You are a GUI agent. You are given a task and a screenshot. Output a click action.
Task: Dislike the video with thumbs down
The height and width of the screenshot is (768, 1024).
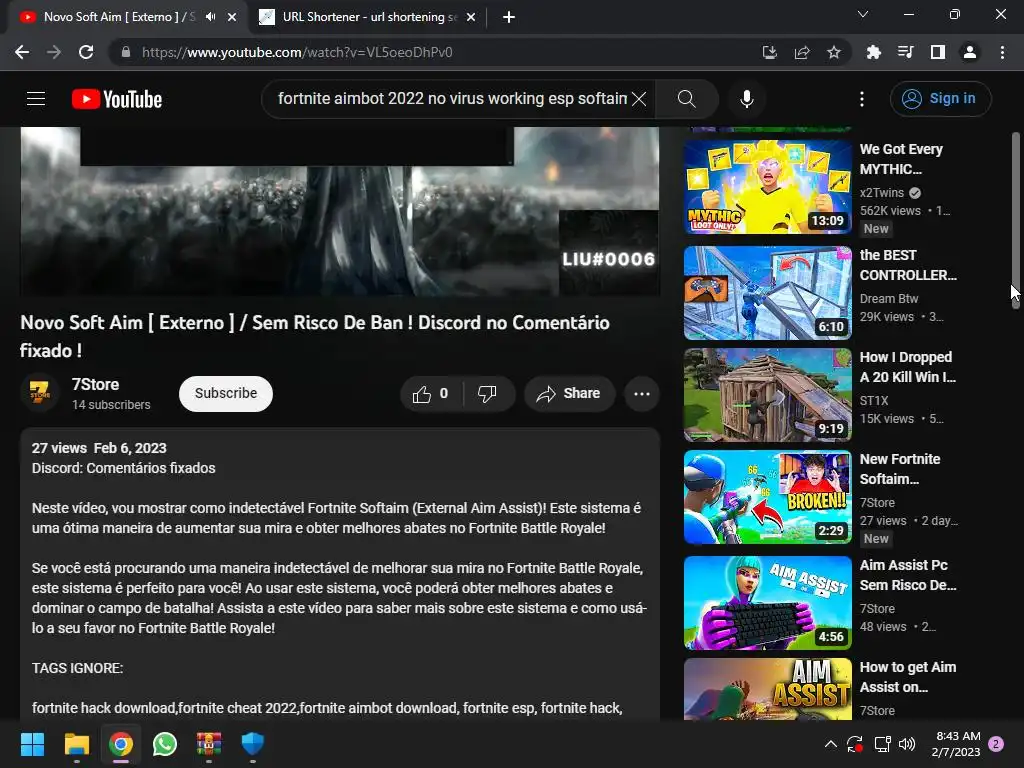[488, 394]
